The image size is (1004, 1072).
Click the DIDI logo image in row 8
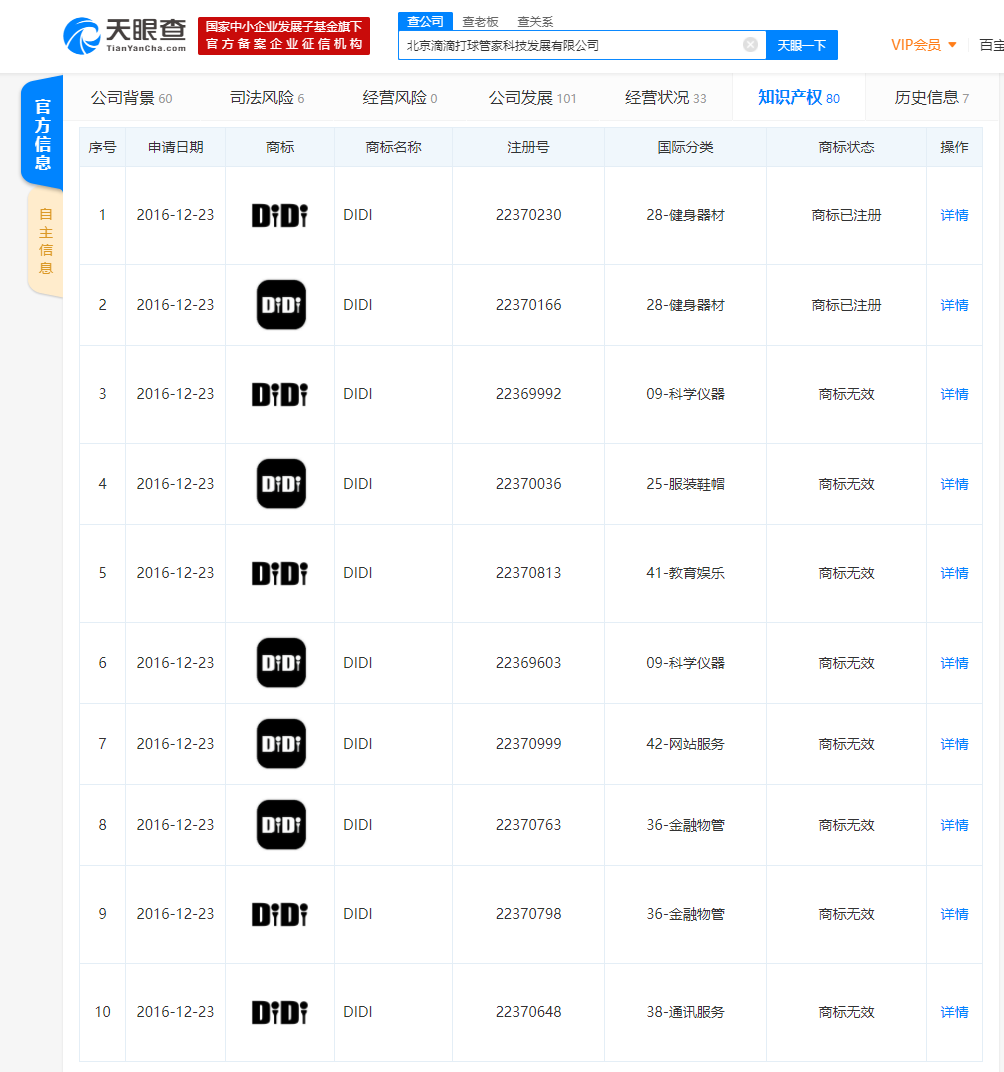click(281, 825)
